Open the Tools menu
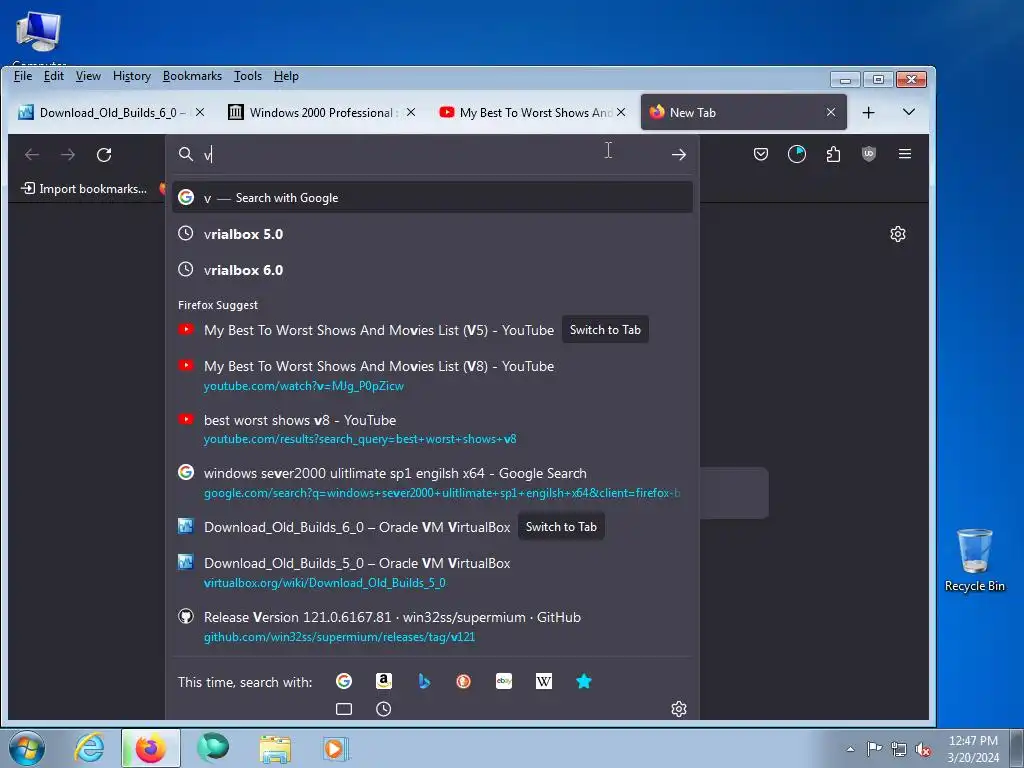The width and height of the screenshot is (1024, 768). pyautogui.click(x=248, y=76)
